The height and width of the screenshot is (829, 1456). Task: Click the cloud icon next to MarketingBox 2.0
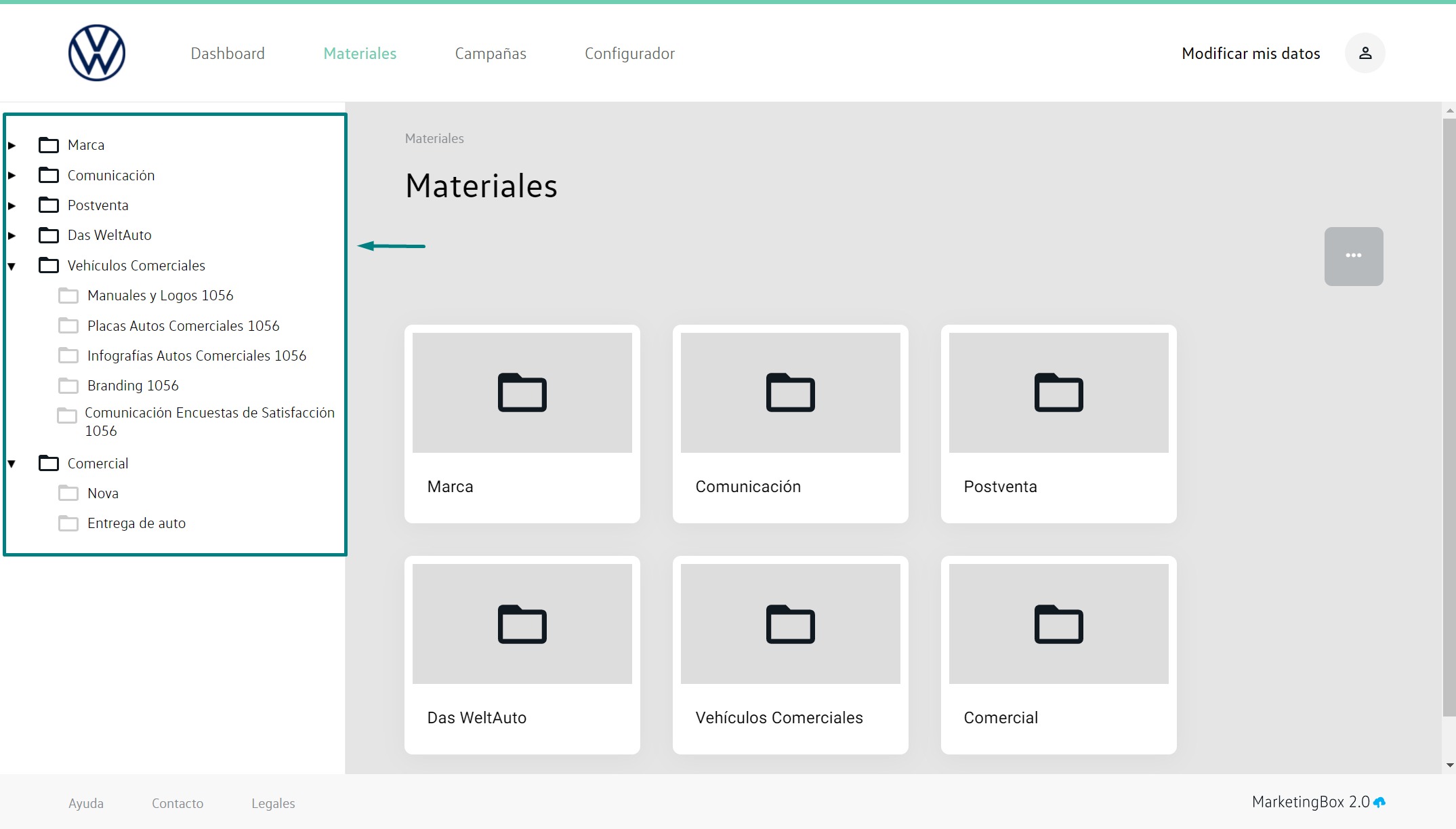tap(1379, 803)
